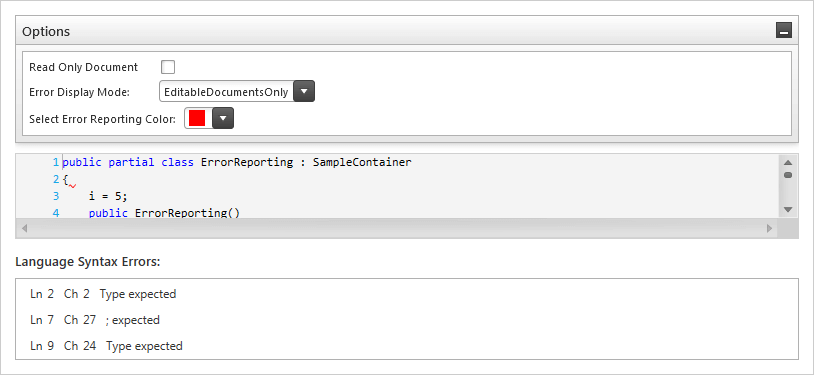Click the ErrorReporting class name in line 1

(247, 162)
